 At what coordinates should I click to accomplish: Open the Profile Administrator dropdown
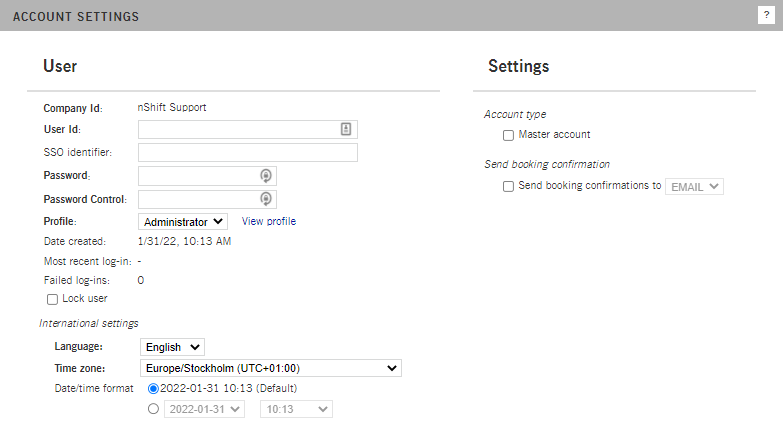[x=183, y=222]
